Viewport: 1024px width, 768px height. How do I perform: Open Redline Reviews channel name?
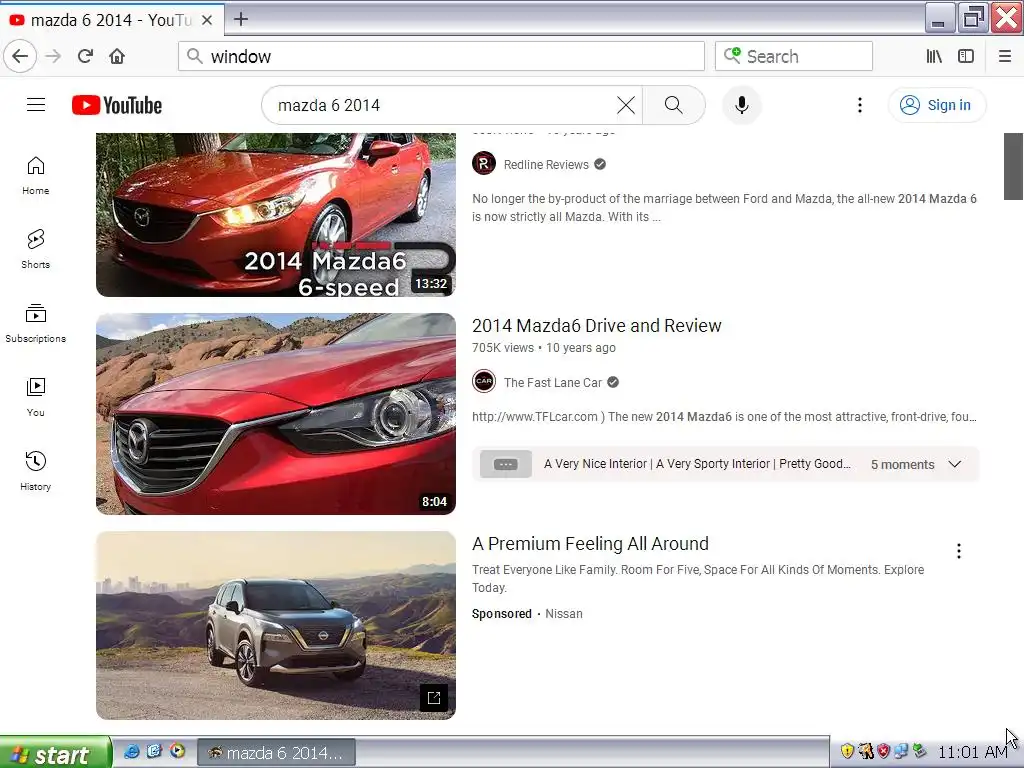[546, 165]
